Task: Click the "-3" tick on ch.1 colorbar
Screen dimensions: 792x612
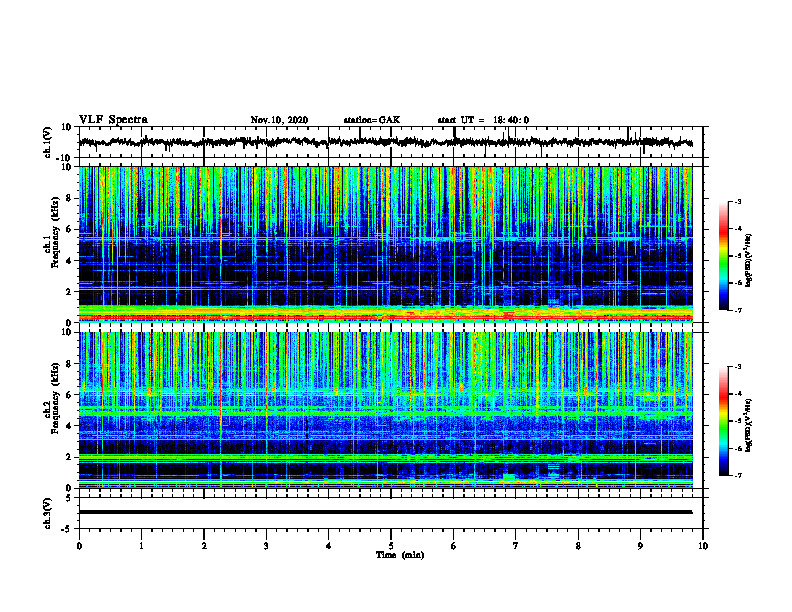Action: (x=738, y=201)
